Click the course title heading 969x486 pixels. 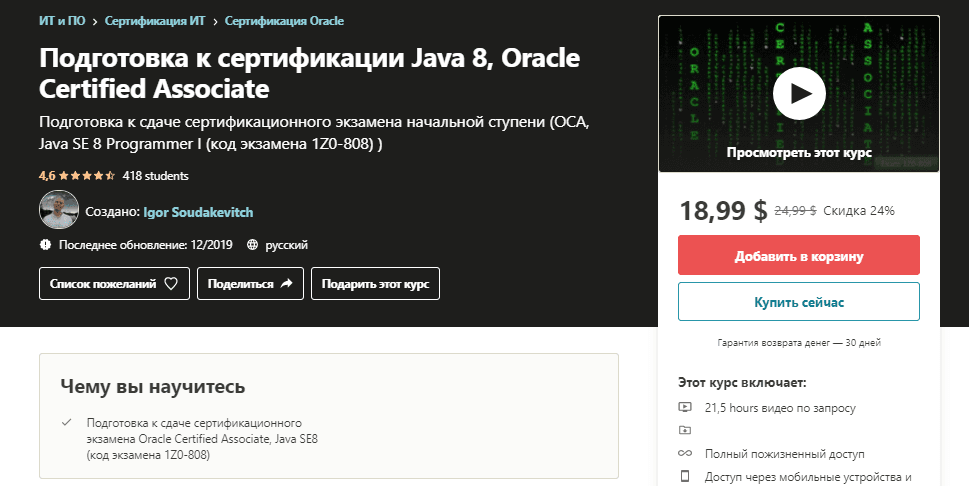point(310,73)
